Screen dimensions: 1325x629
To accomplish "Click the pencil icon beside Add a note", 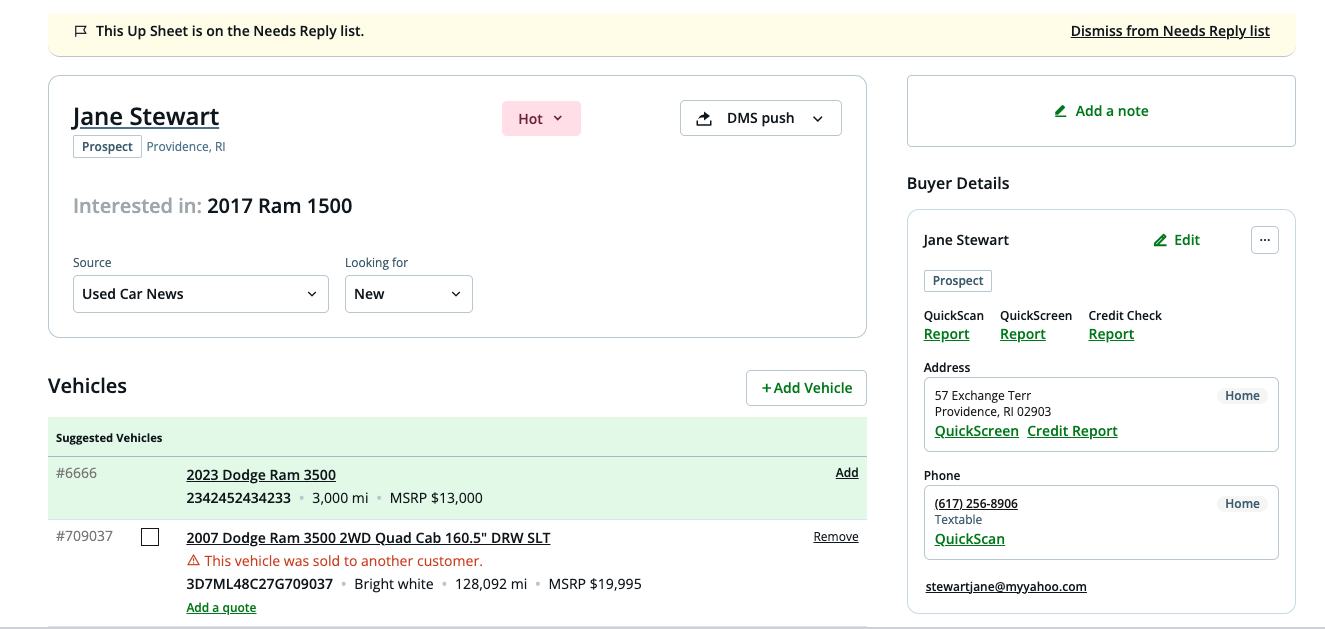I will 1061,111.
